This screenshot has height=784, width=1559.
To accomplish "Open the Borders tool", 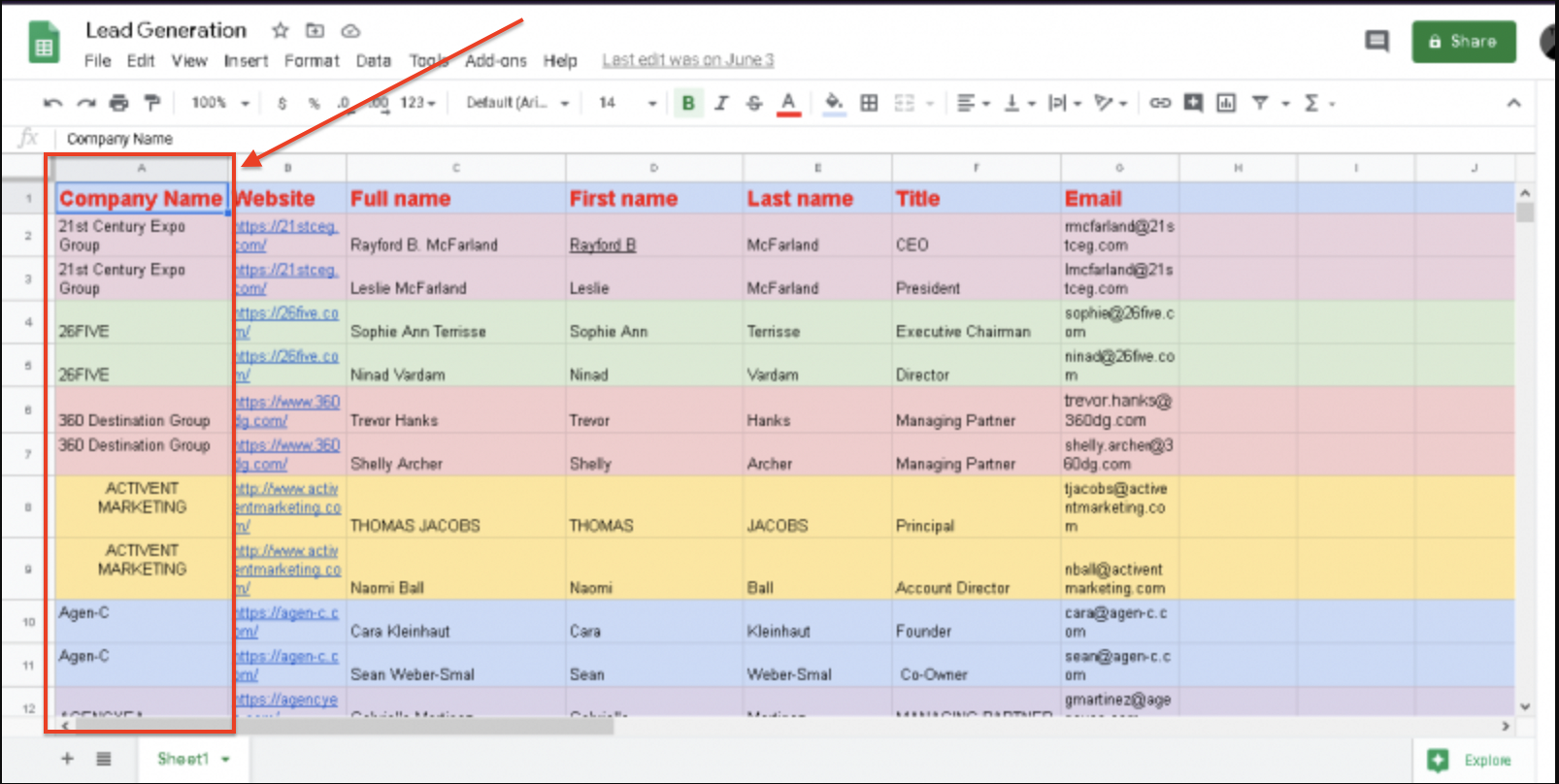I will point(870,103).
